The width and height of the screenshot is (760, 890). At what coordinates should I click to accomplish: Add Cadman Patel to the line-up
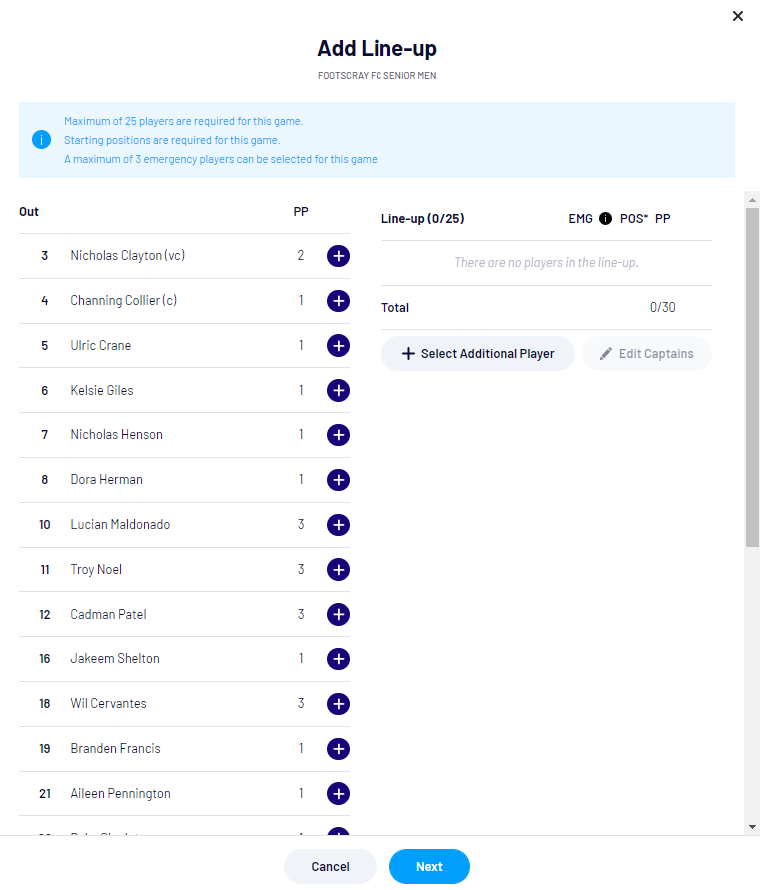click(x=338, y=615)
